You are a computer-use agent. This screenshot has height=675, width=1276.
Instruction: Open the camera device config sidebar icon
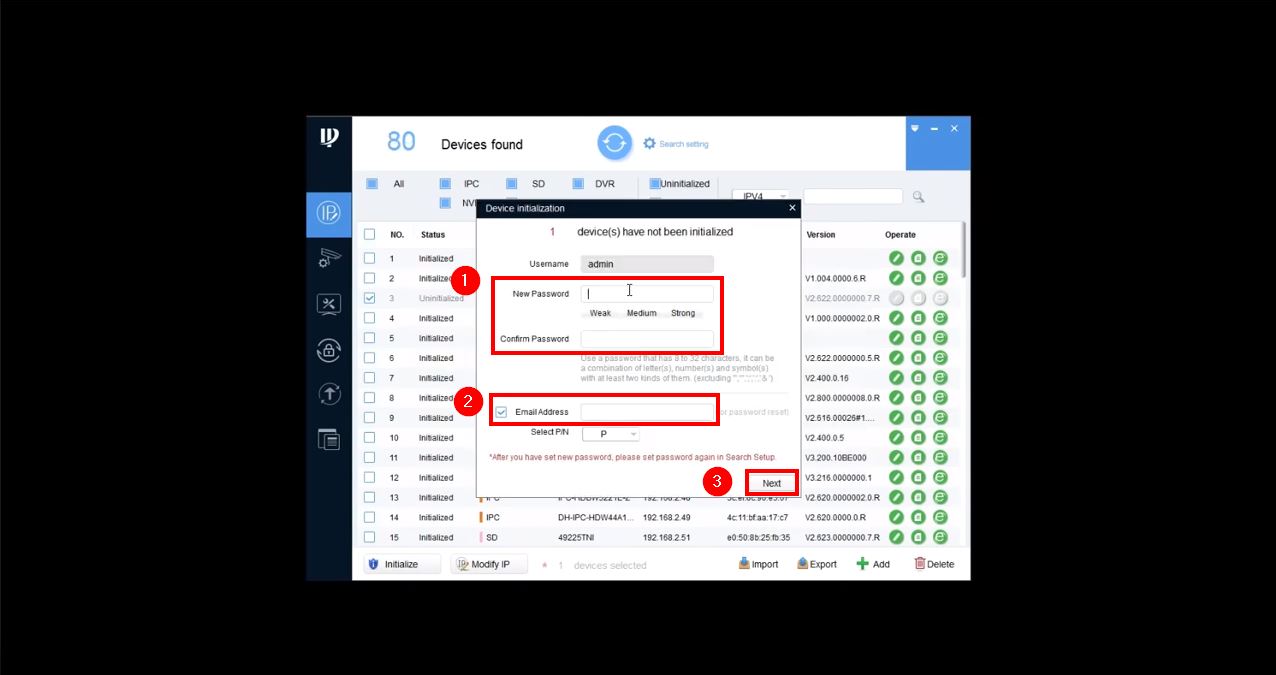point(329,258)
